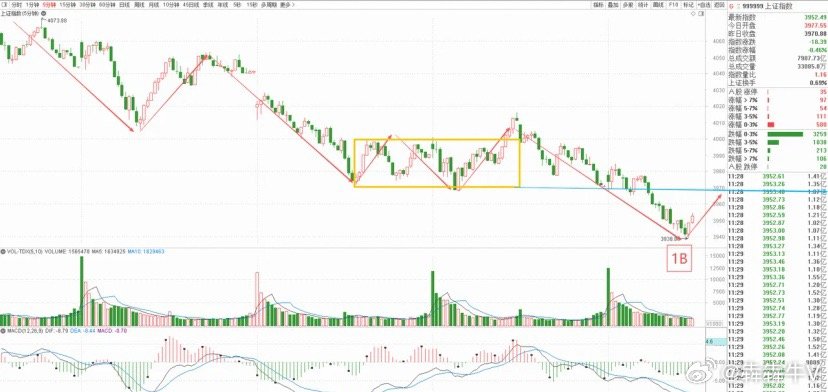Open the 多周期 multi-period view
The width and height of the screenshot is (828, 392).
pyautogui.click(x=269, y=5)
